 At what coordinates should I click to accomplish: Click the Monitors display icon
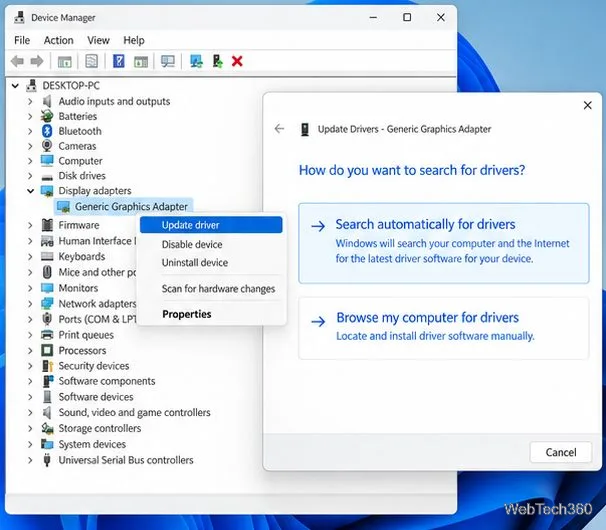tap(47, 288)
